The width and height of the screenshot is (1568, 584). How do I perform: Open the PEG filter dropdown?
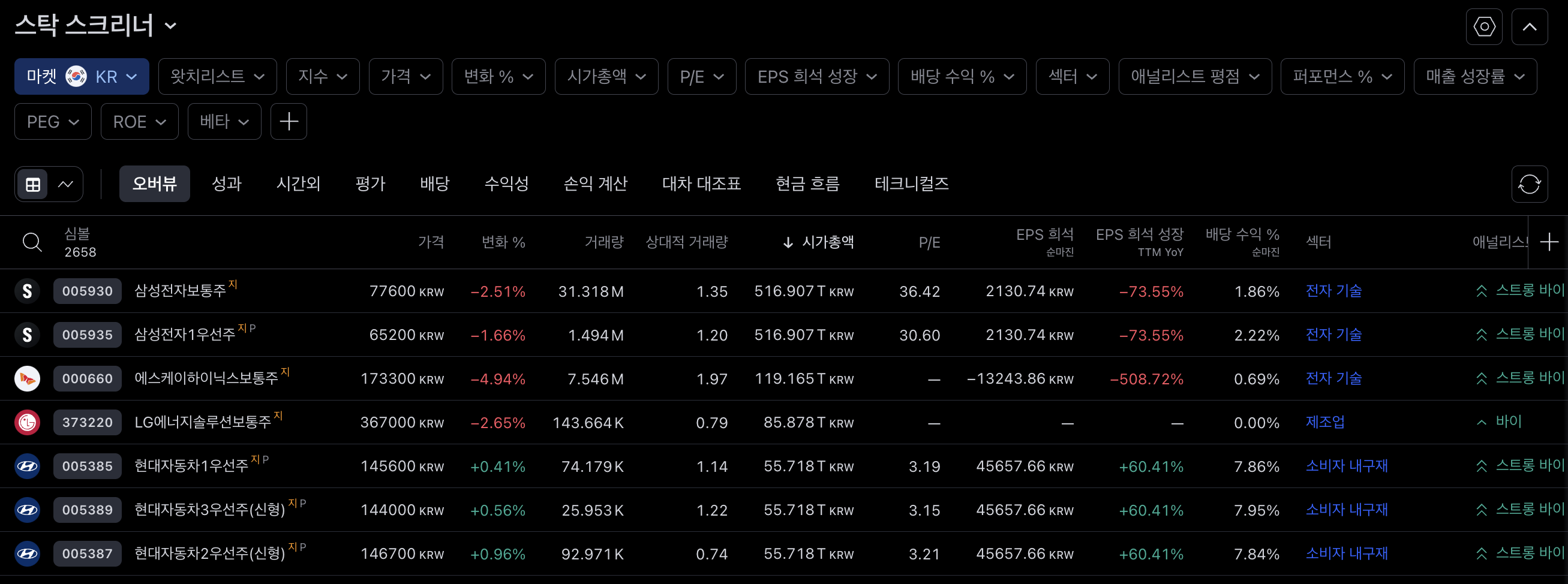click(x=53, y=122)
